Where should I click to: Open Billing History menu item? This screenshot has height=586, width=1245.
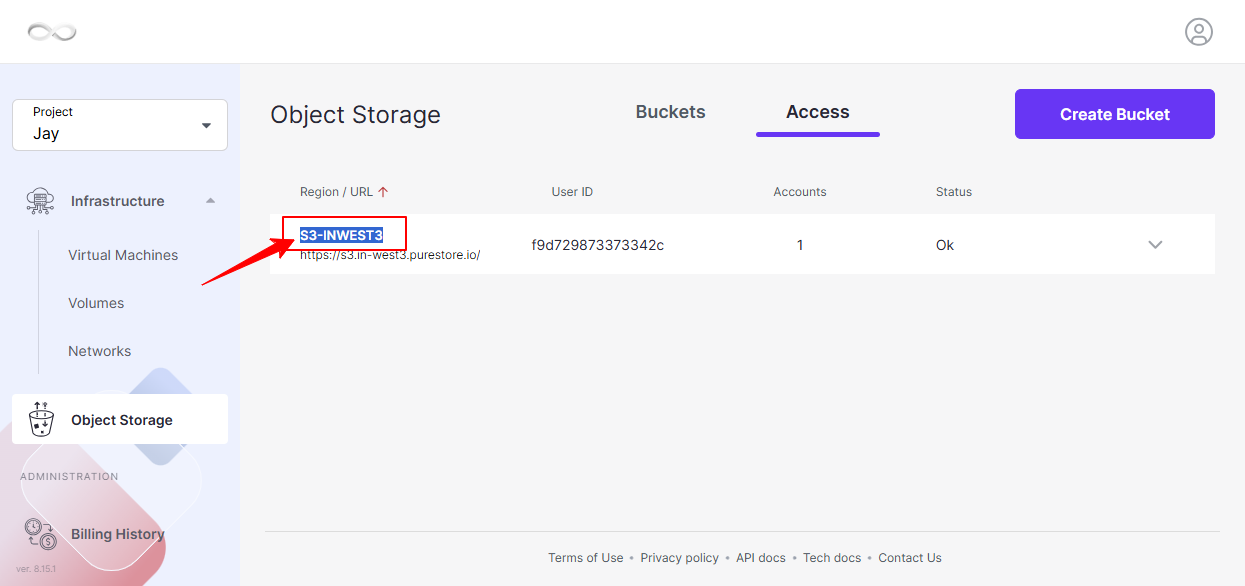coord(118,534)
